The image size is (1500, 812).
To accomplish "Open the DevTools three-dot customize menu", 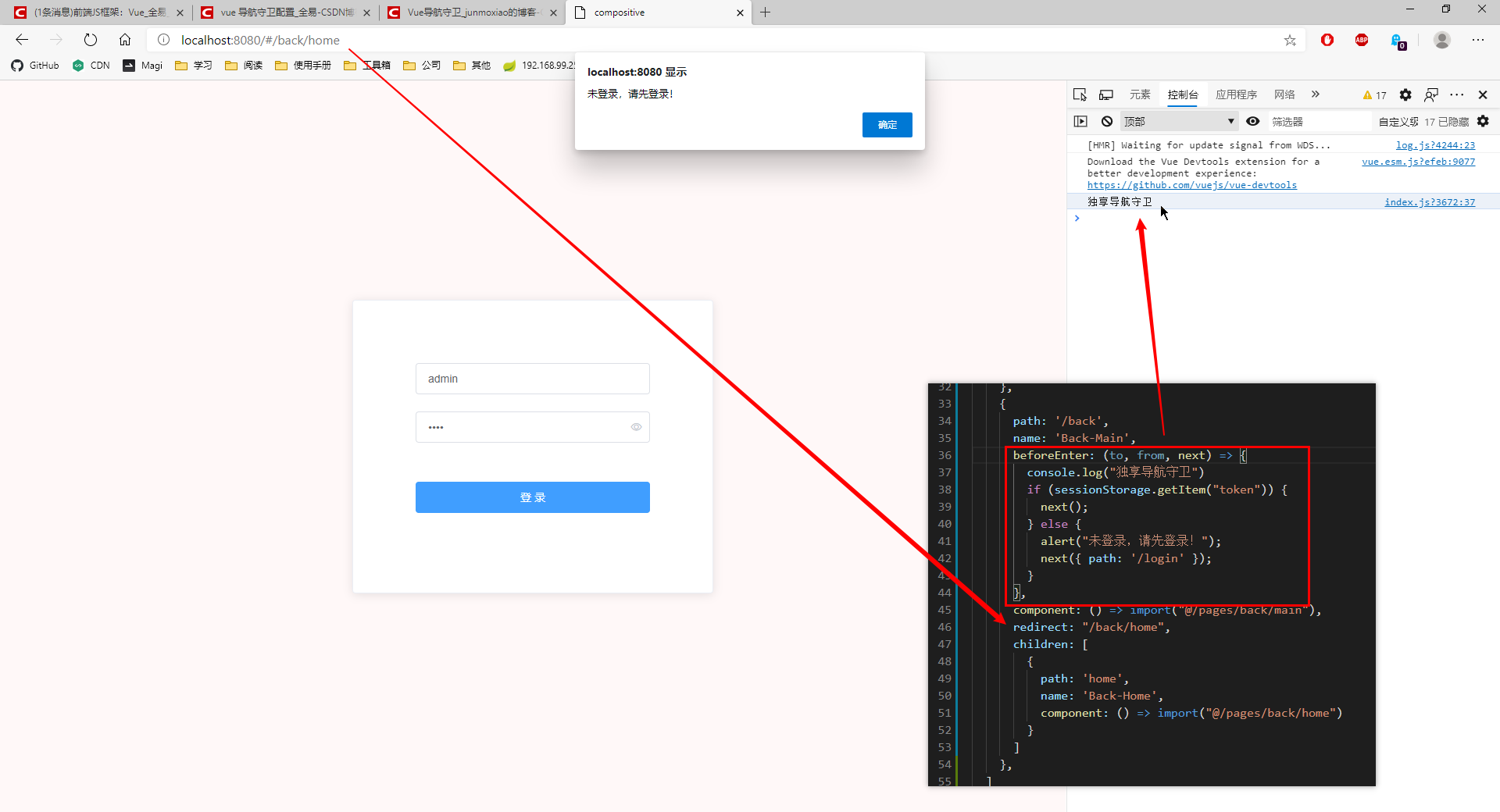I will tap(1457, 94).
